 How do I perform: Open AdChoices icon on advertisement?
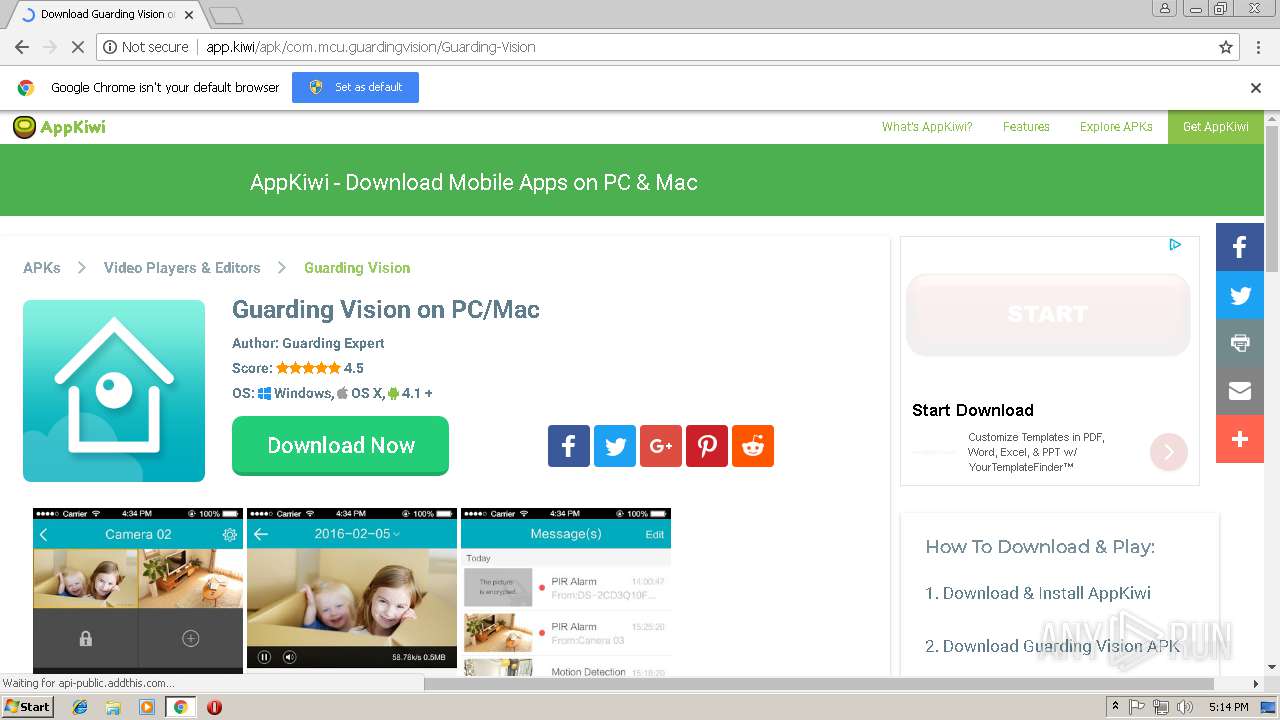[x=1175, y=245]
